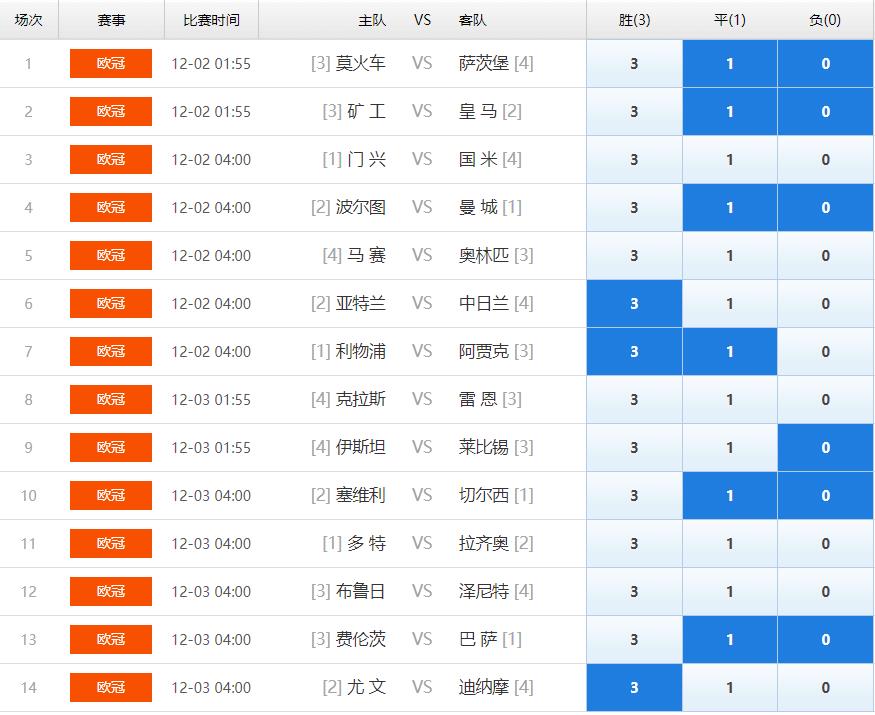The width and height of the screenshot is (875, 715).
Task: Open away team 泽尼特
Action: (x=484, y=592)
